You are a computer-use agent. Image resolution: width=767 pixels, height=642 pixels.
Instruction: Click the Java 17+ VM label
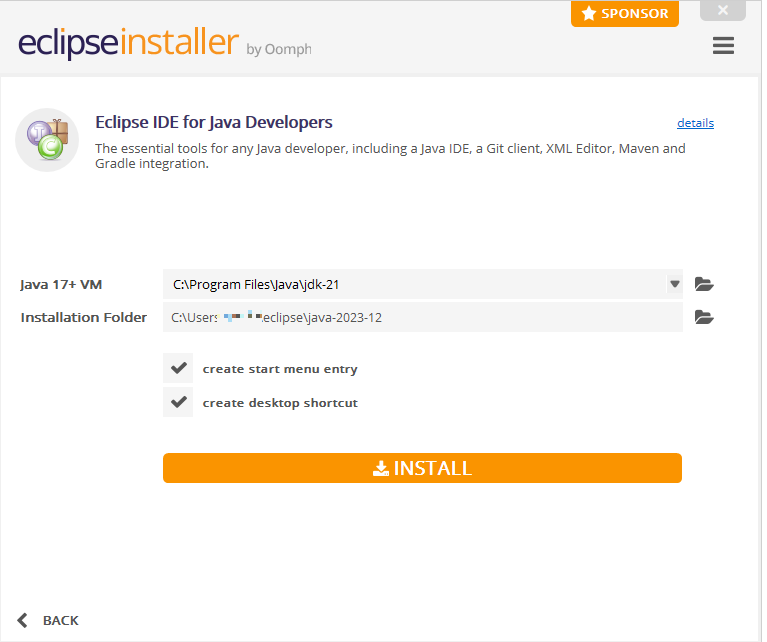[61, 284]
